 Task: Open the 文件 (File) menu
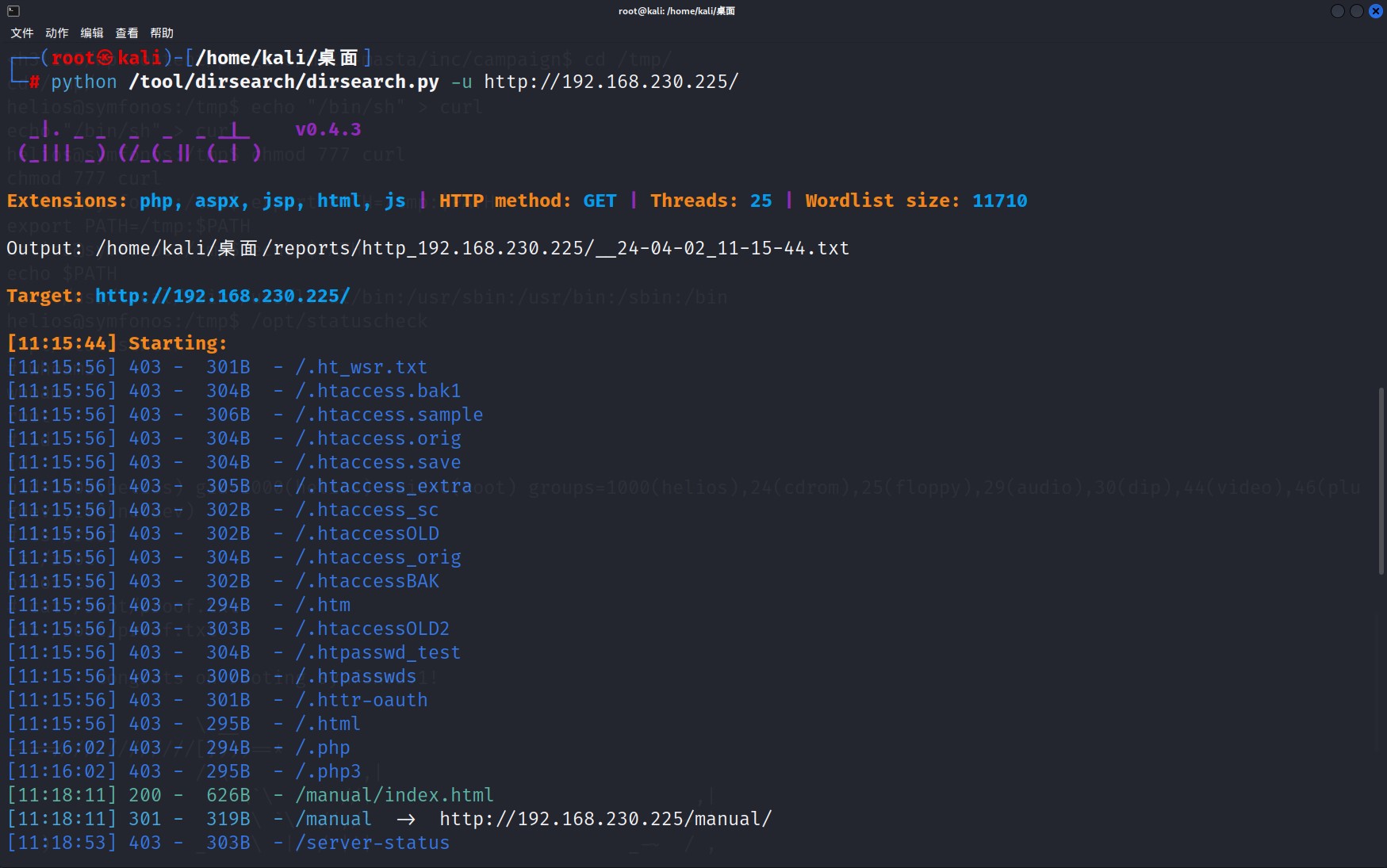[21, 33]
